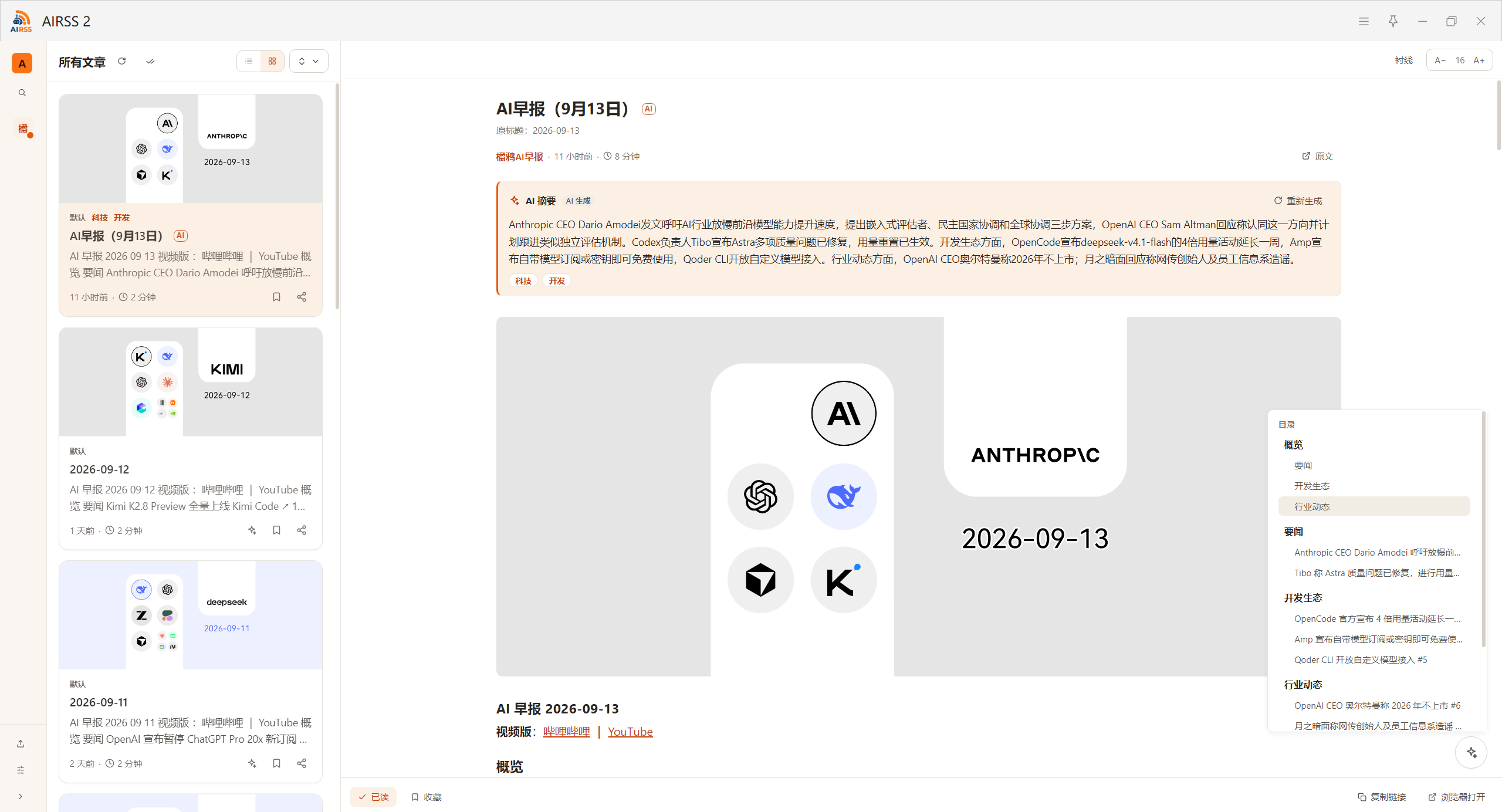This screenshot has height=812, width=1502.
Task: Open the sort order dropdown
Action: pos(309,61)
